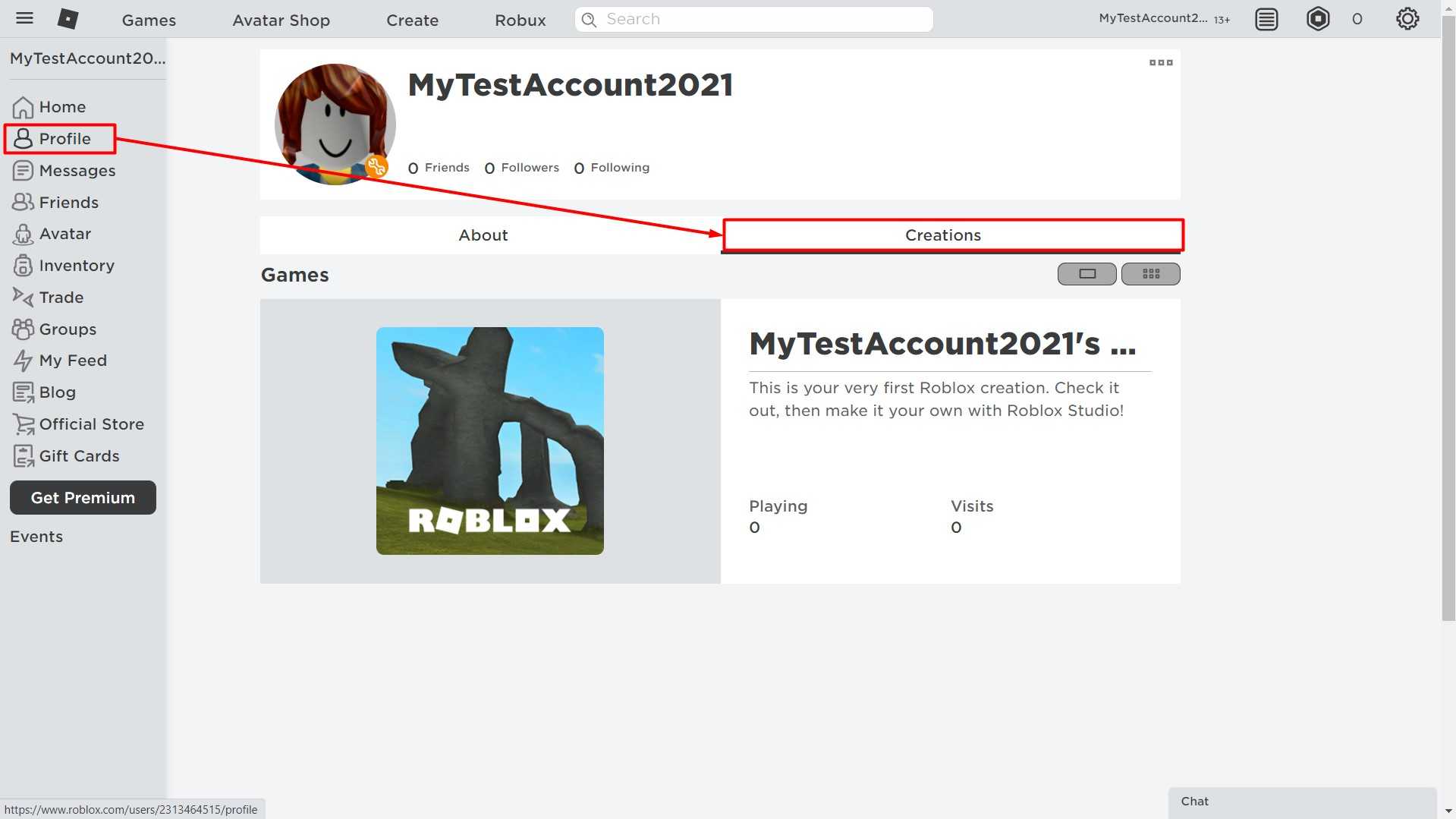This screenshot has height=819, width=1456.
Task: Click the My Feed lightning icon
Action: tap(23, 361)
